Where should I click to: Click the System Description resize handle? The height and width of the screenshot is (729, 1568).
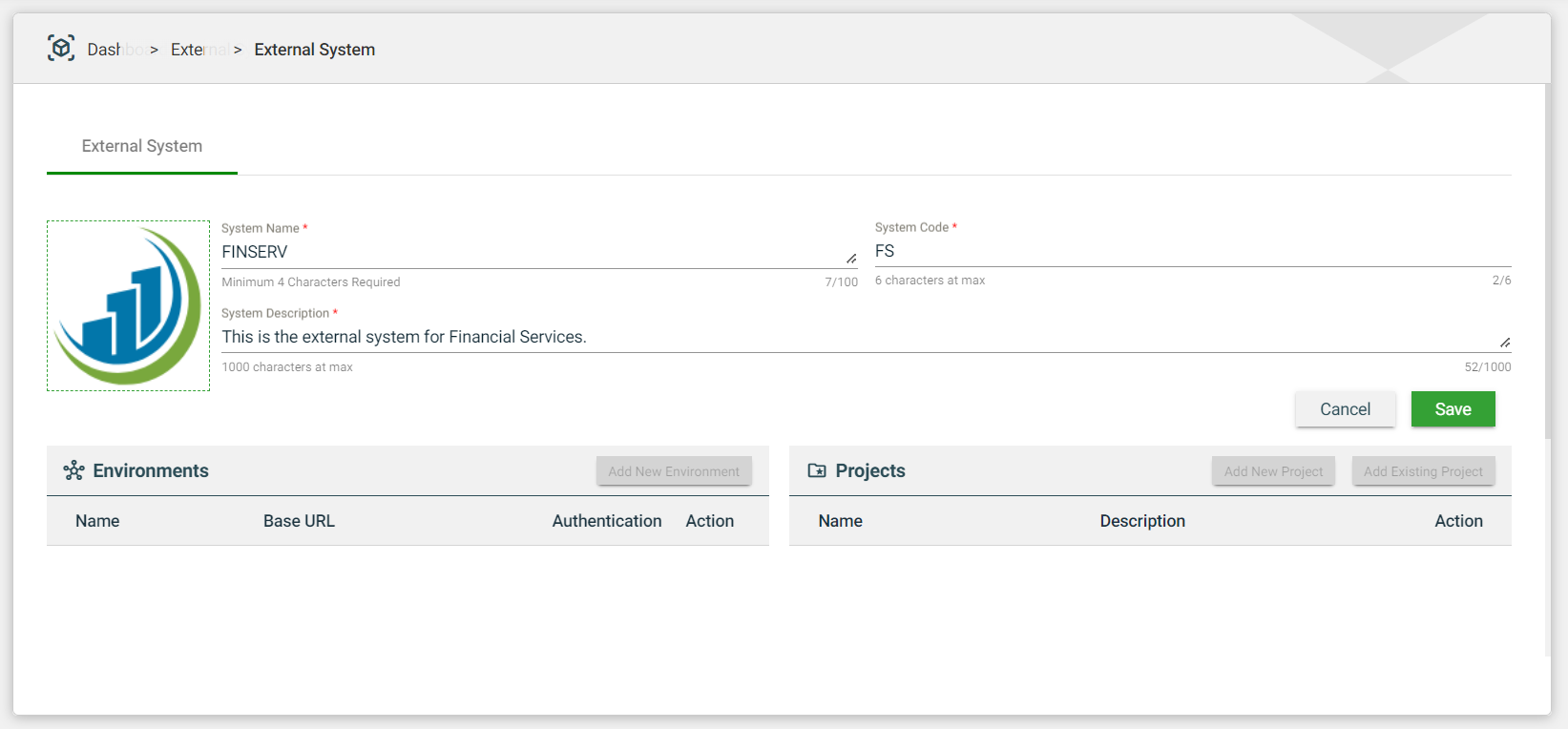pyautogui.click(x=1505, y=343)
